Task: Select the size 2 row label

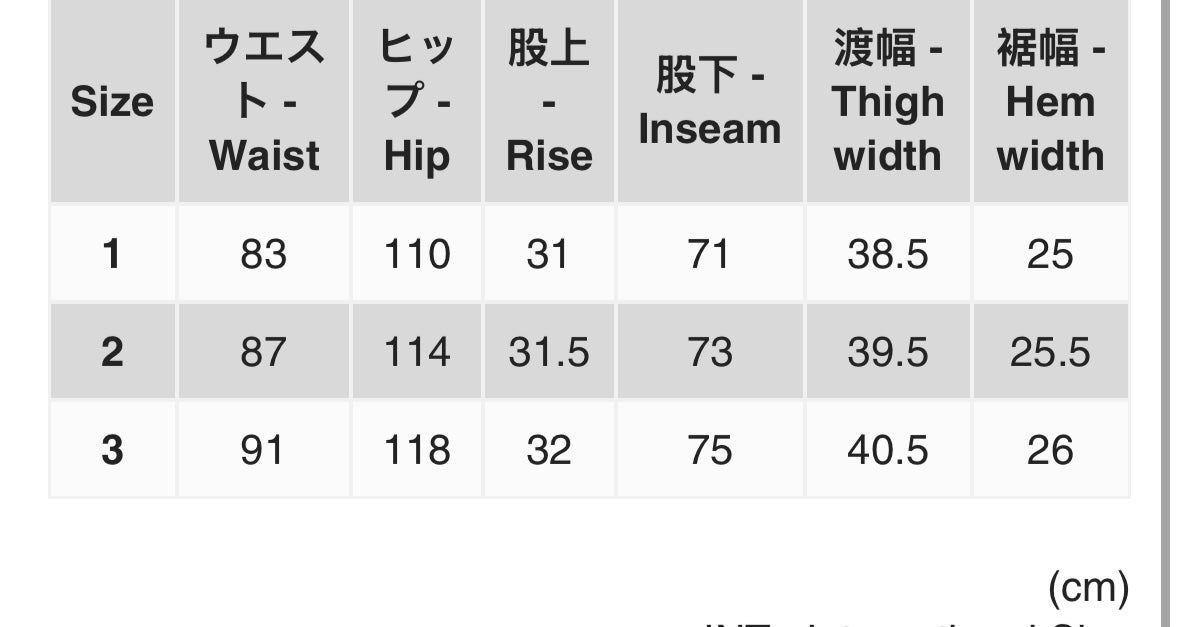Action: pos(112,352)
